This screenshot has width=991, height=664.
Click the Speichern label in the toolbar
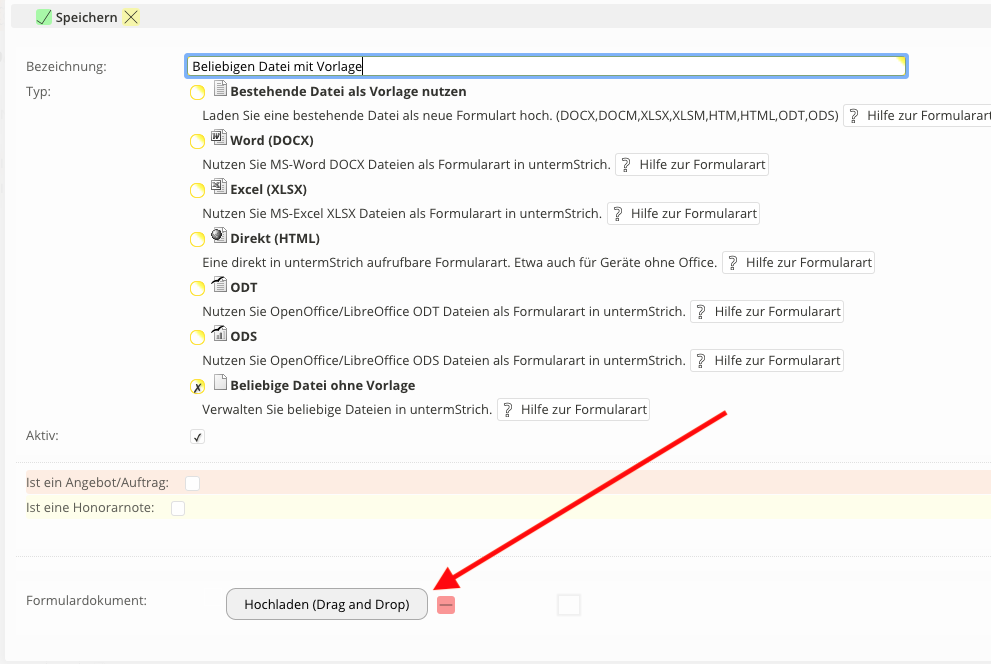86,17
